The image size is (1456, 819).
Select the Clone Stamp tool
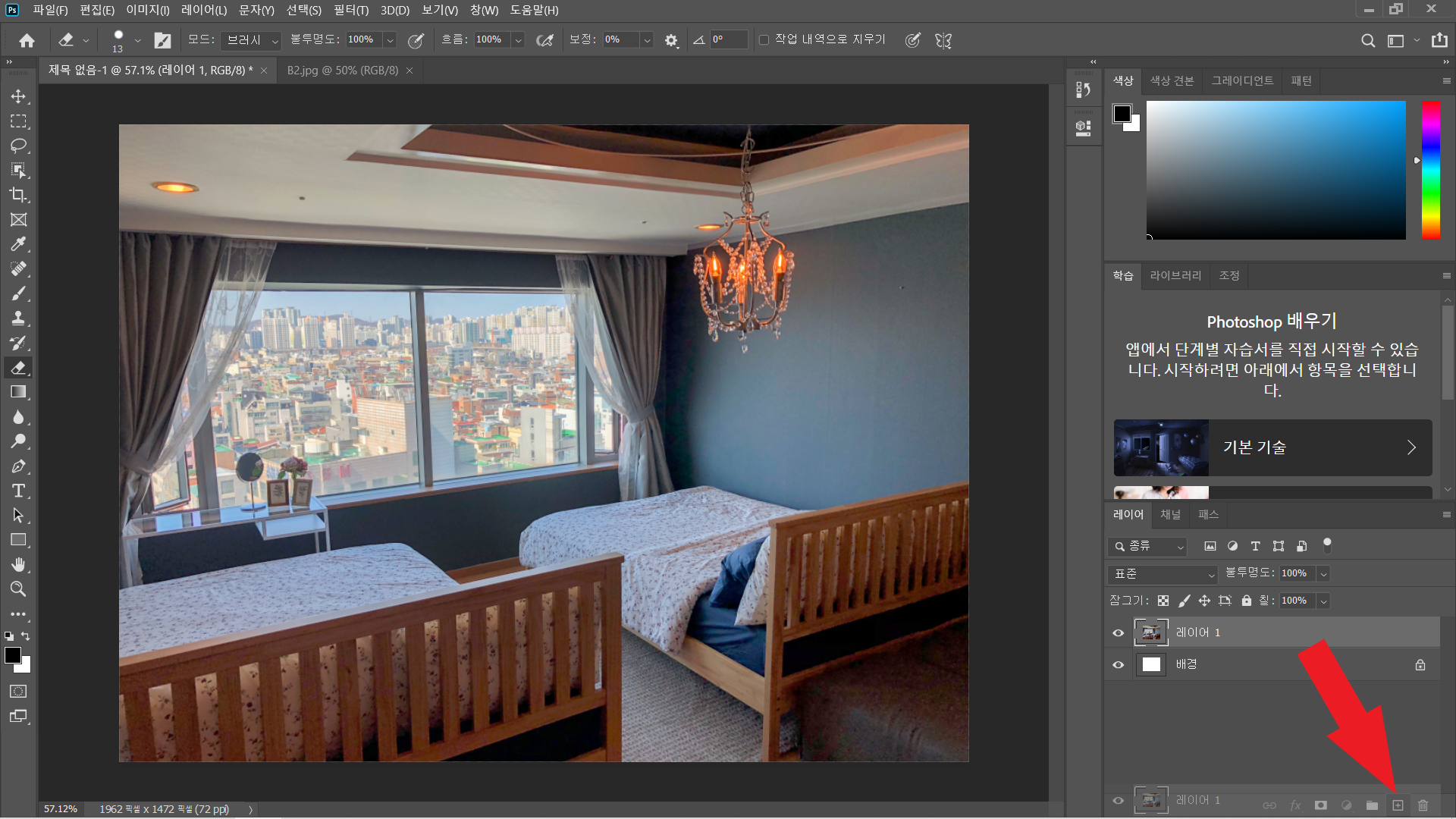pyautogui.click(x=18, y=318)
